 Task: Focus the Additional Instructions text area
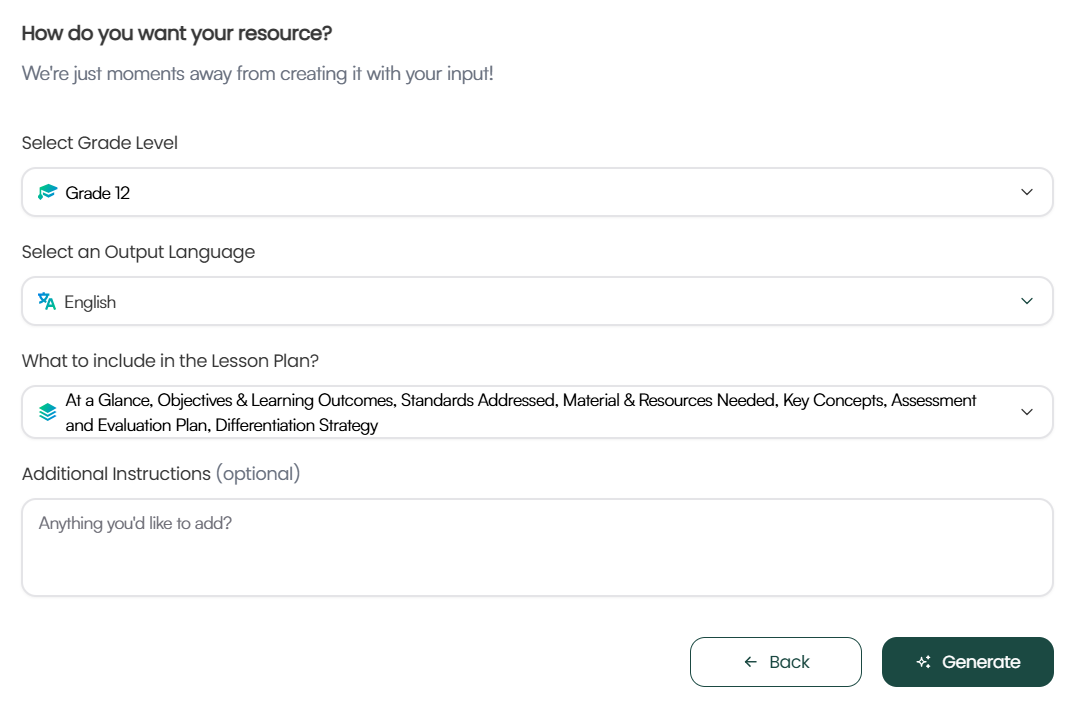pos(537,547)
